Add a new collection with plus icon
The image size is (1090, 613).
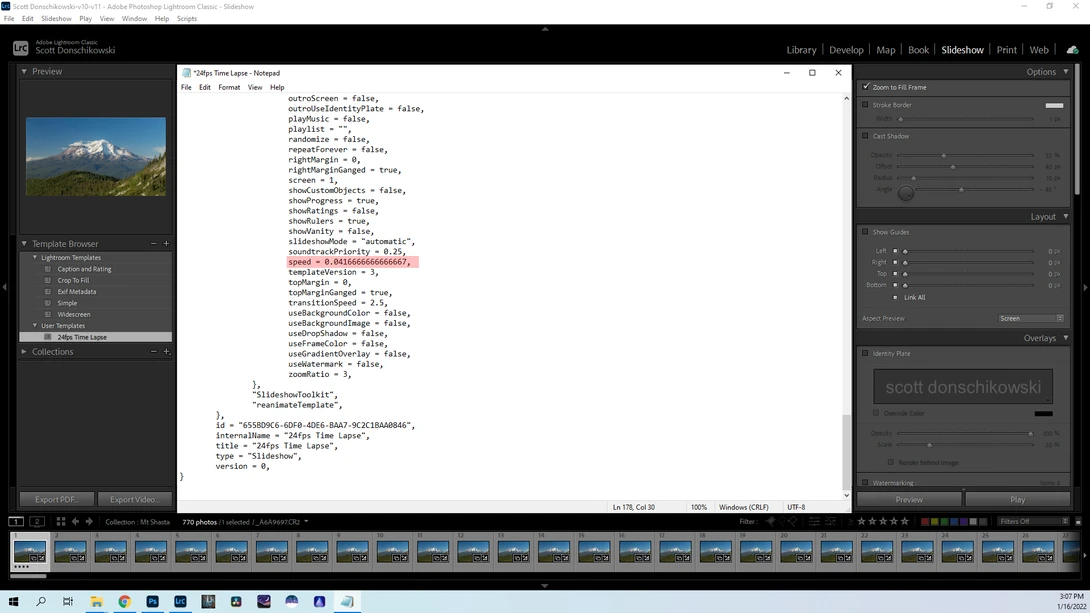(166, 352)
